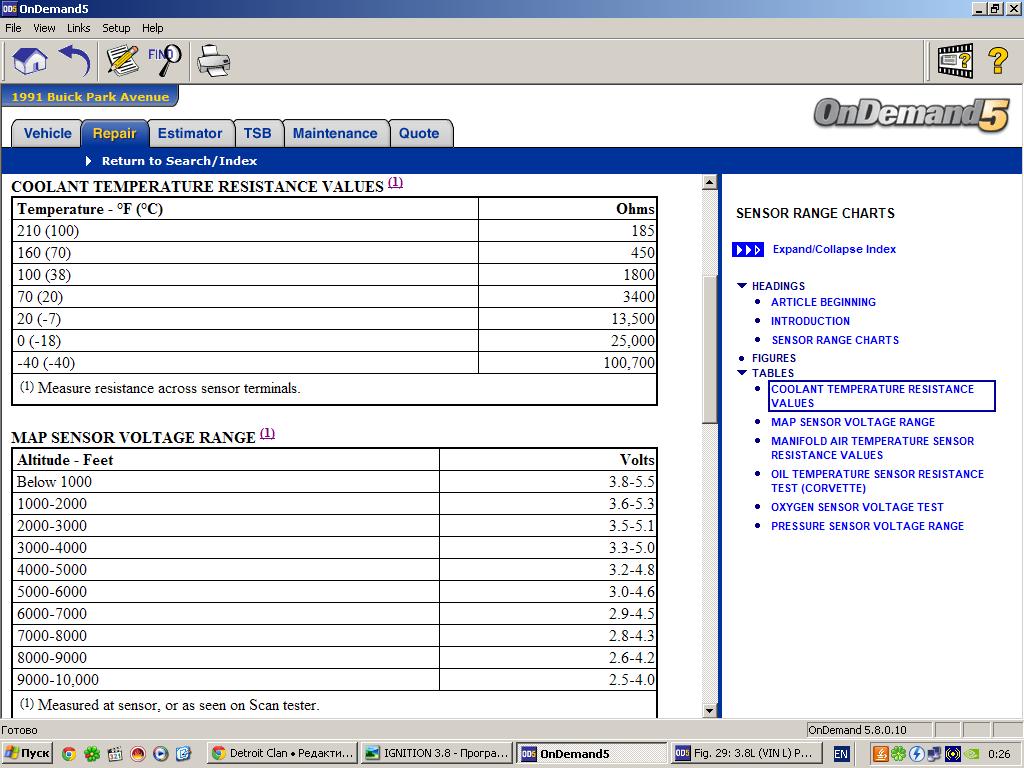Image resolution: width=1024 pixels, height=768 pixels.
Task: Open the notepad and pencil notes icon
Action: (122, 61)
